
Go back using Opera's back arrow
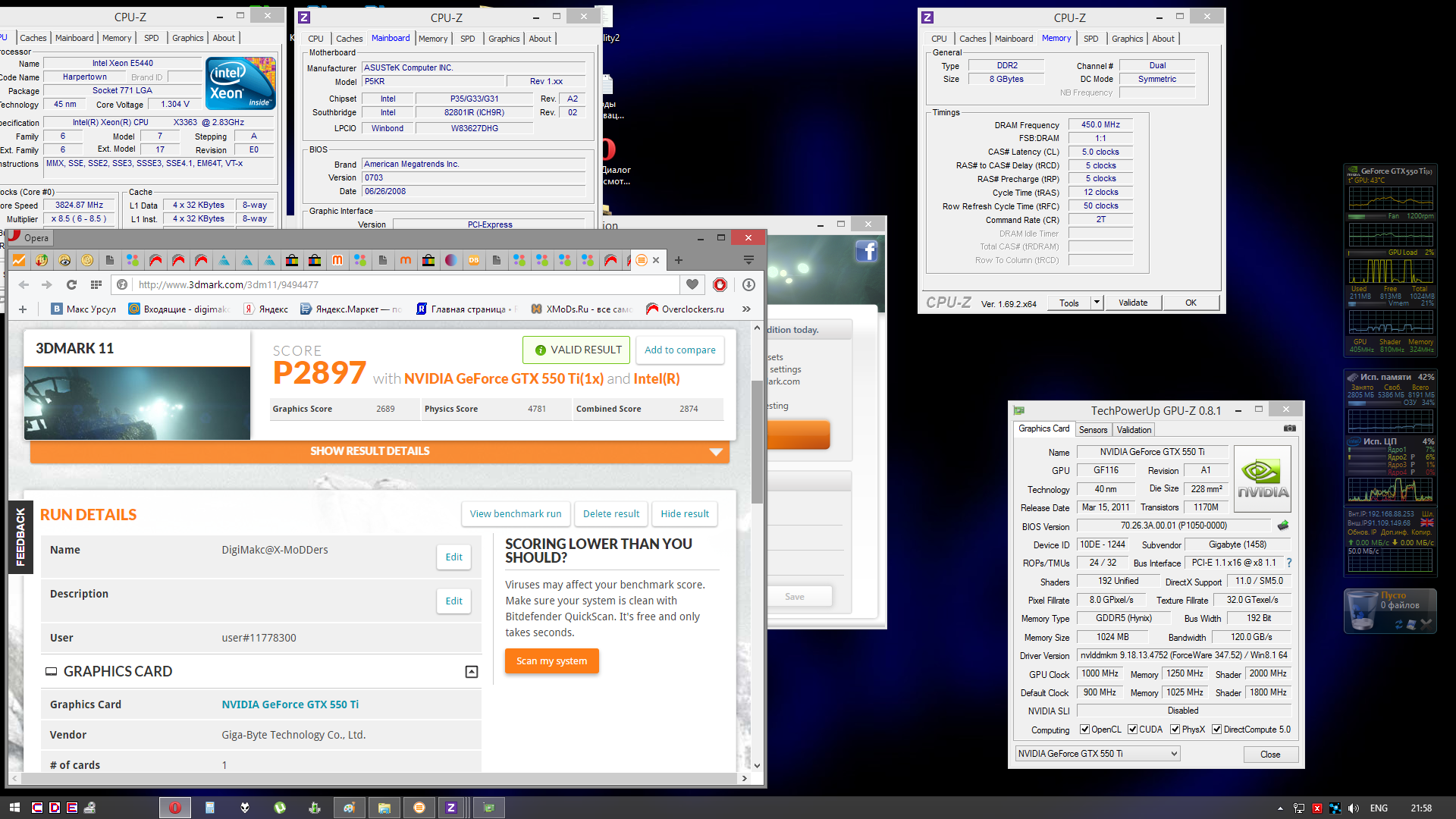[x=24, y=284]
